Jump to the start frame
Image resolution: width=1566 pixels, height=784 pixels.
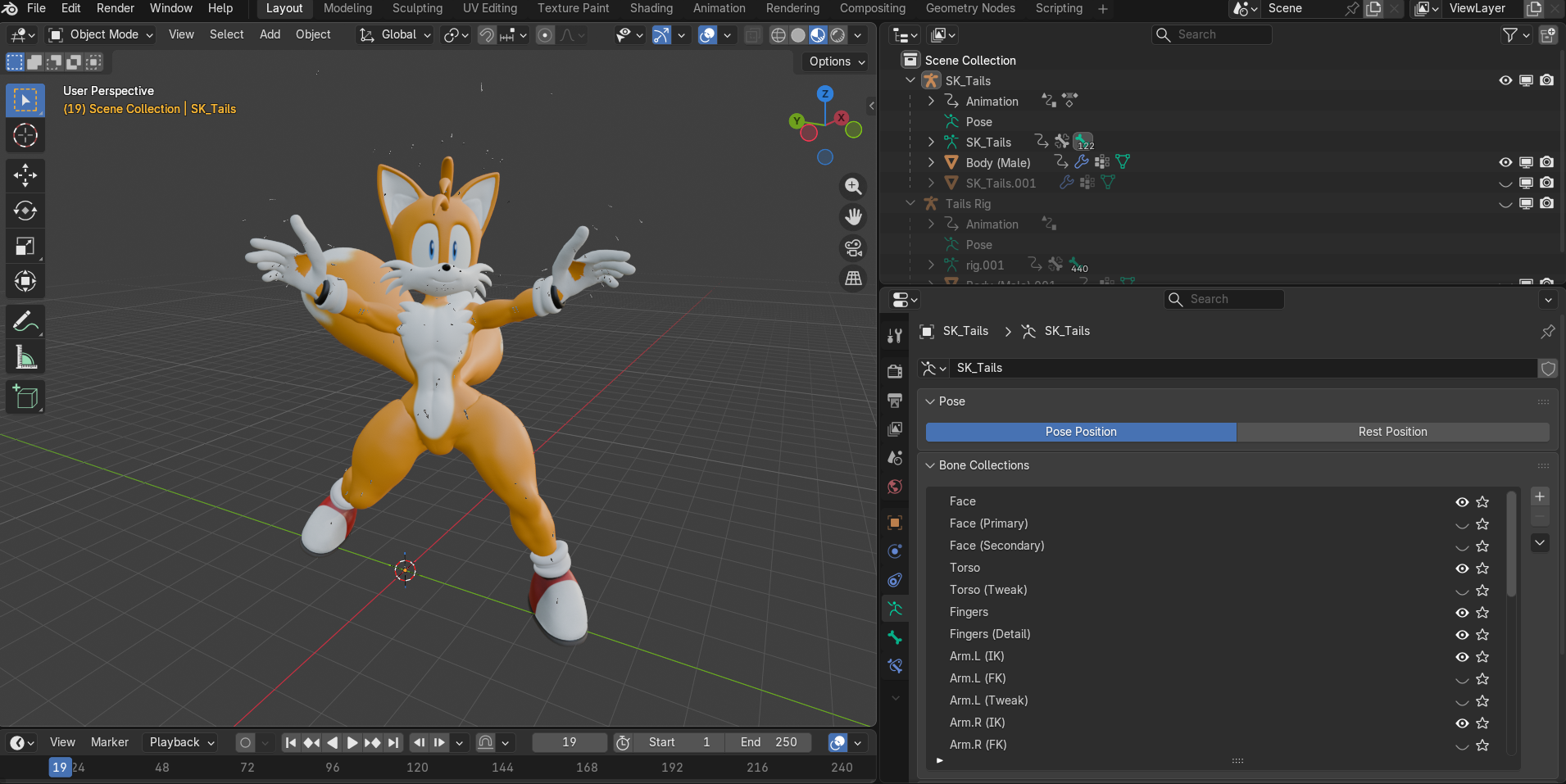[291, 742]
